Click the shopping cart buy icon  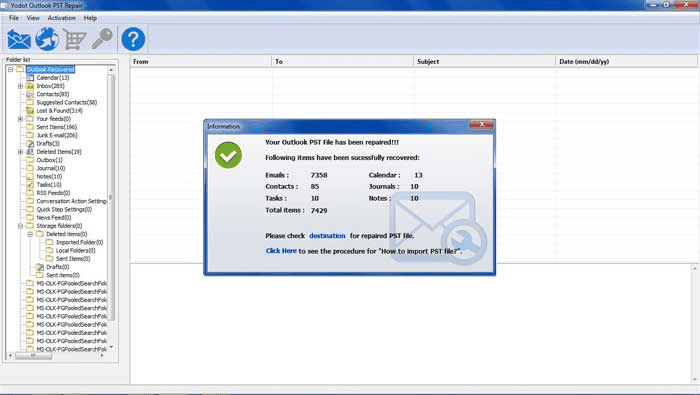click(x=74, y=39)
